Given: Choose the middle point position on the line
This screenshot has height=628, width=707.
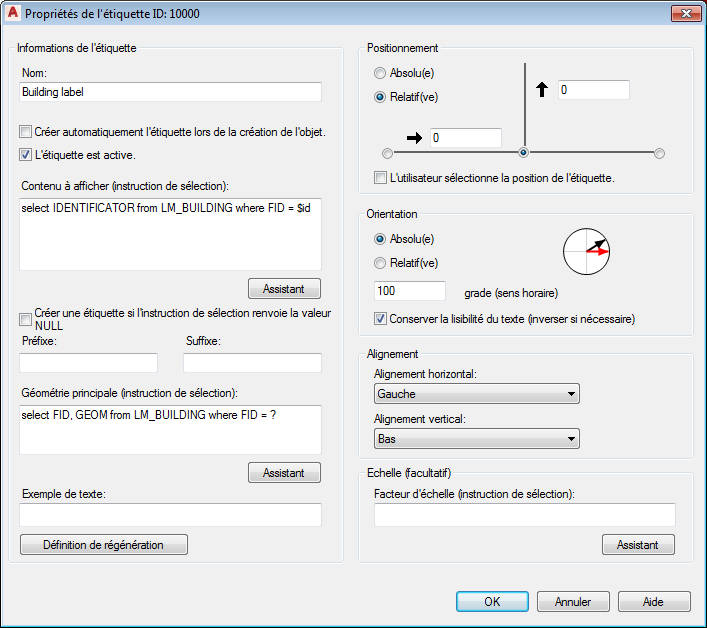Looking at the screenshot, I should tap(523, 152).
